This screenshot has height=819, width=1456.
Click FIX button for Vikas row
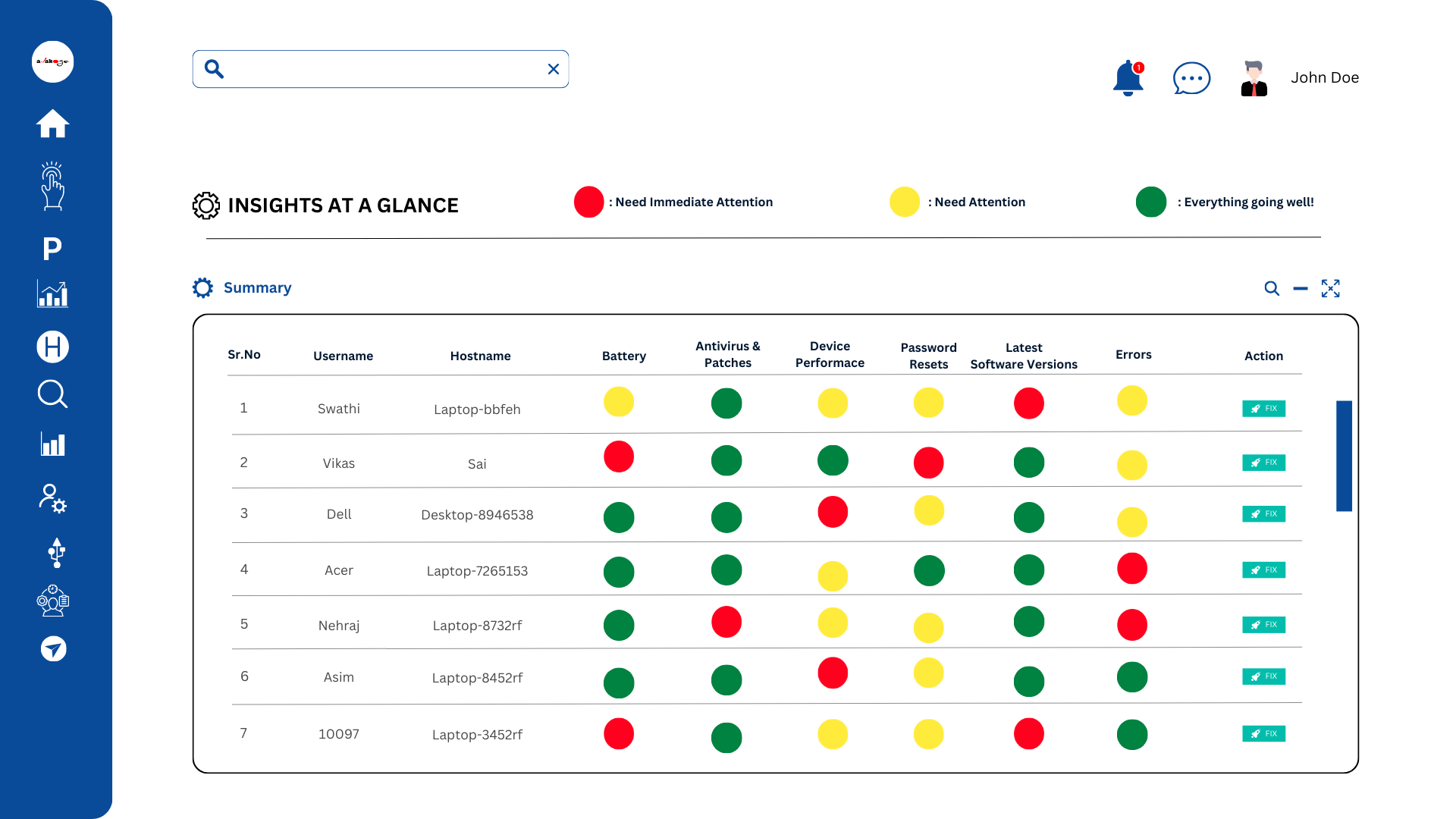point(1263,463)
